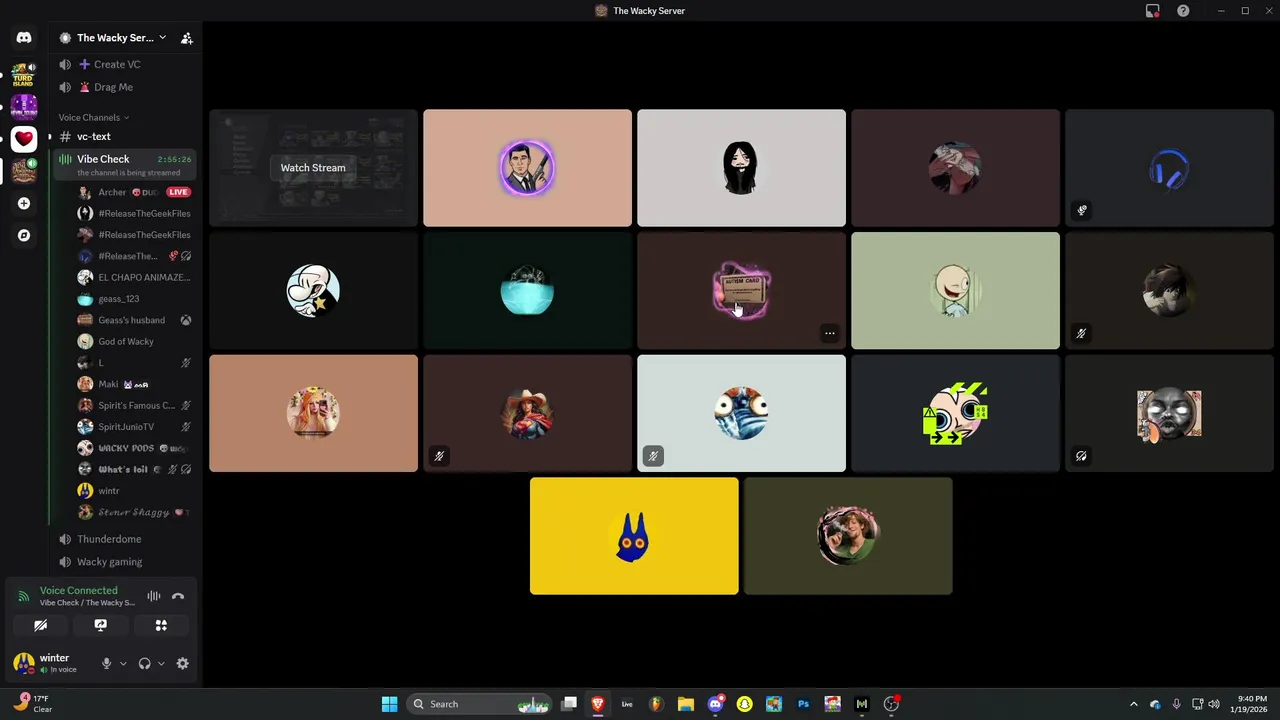Toggle the camera on/off button
The height and width of the screenshot is (720, 1280).
[x=40, y=625]
